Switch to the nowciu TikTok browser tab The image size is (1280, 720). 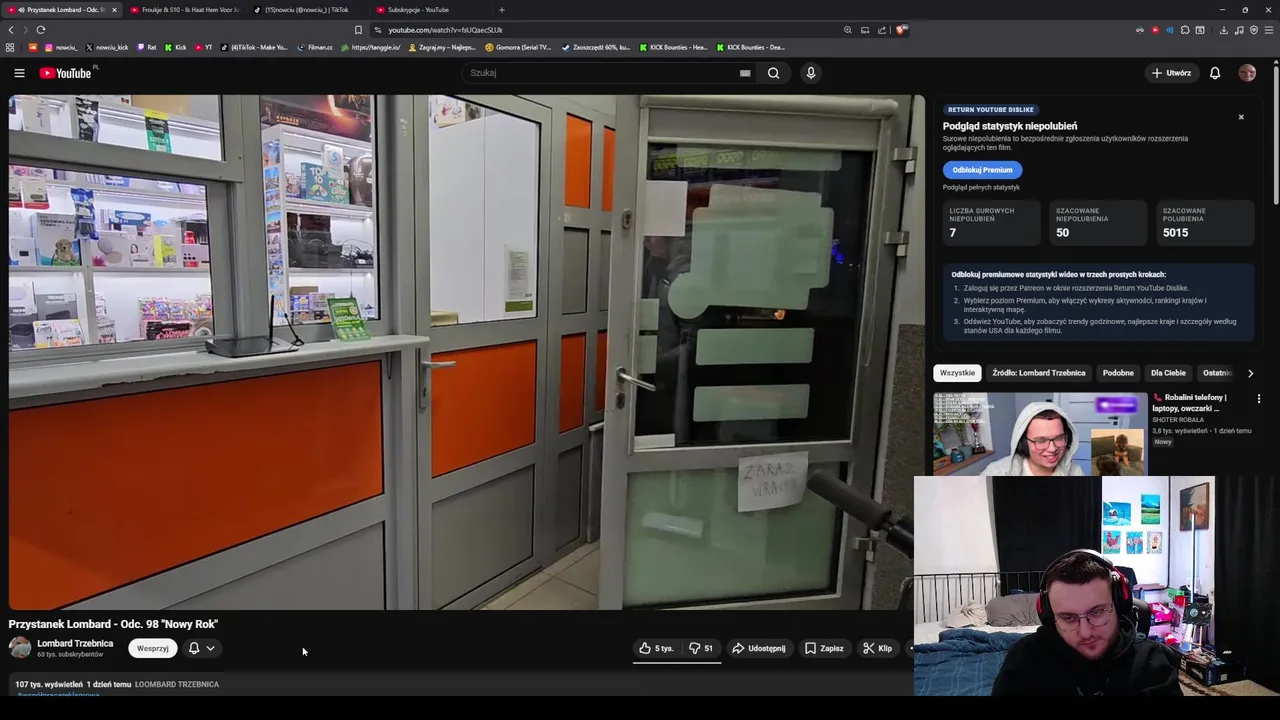pyautogui.click(x=305, y=10)
